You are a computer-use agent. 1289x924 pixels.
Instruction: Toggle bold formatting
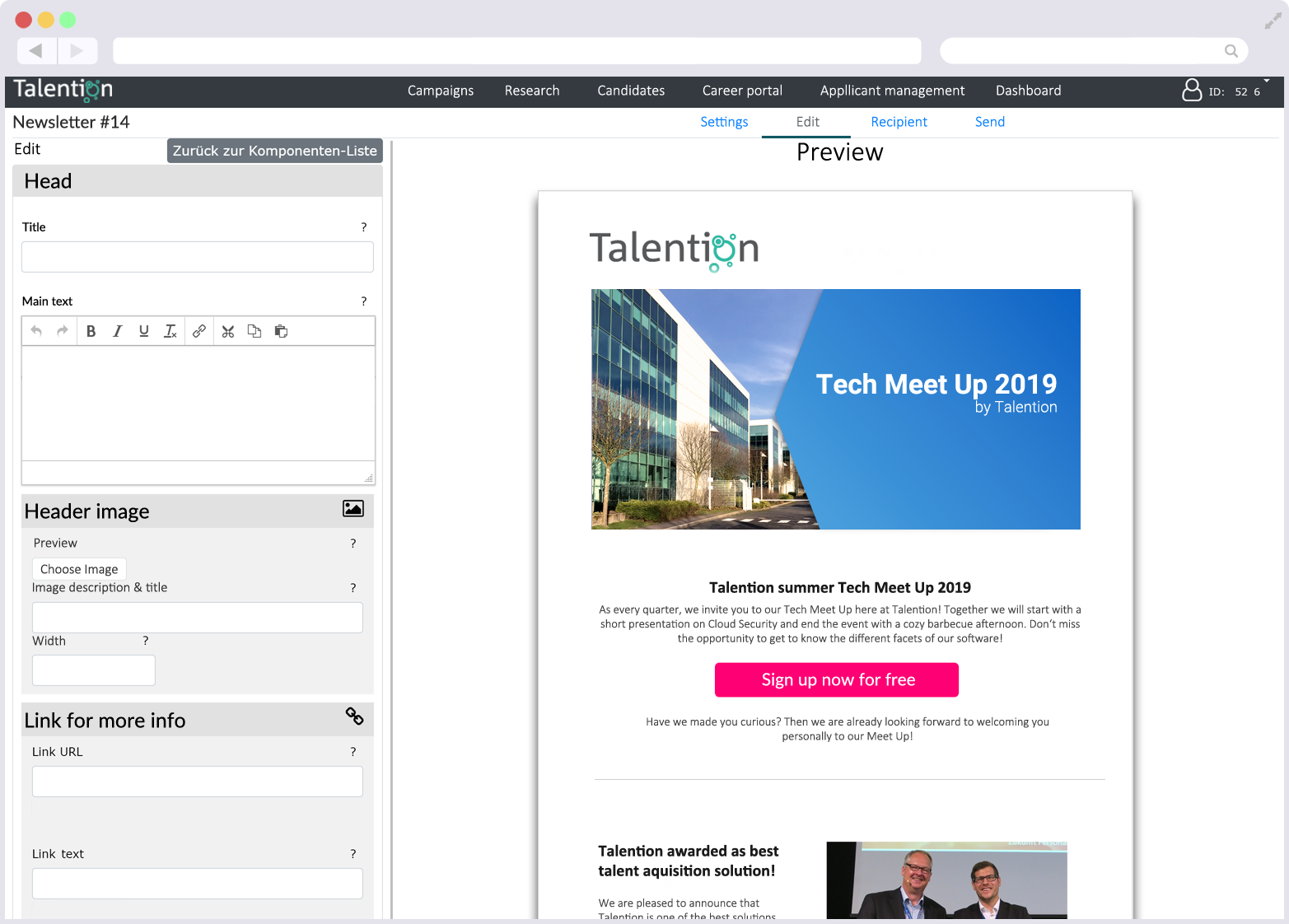91,331
